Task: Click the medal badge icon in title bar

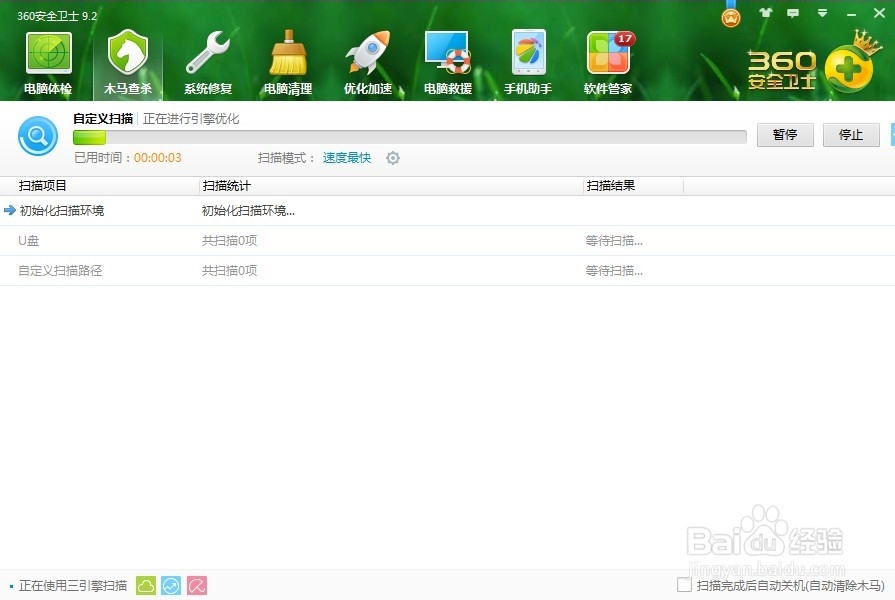Action: tap(731, 15)
